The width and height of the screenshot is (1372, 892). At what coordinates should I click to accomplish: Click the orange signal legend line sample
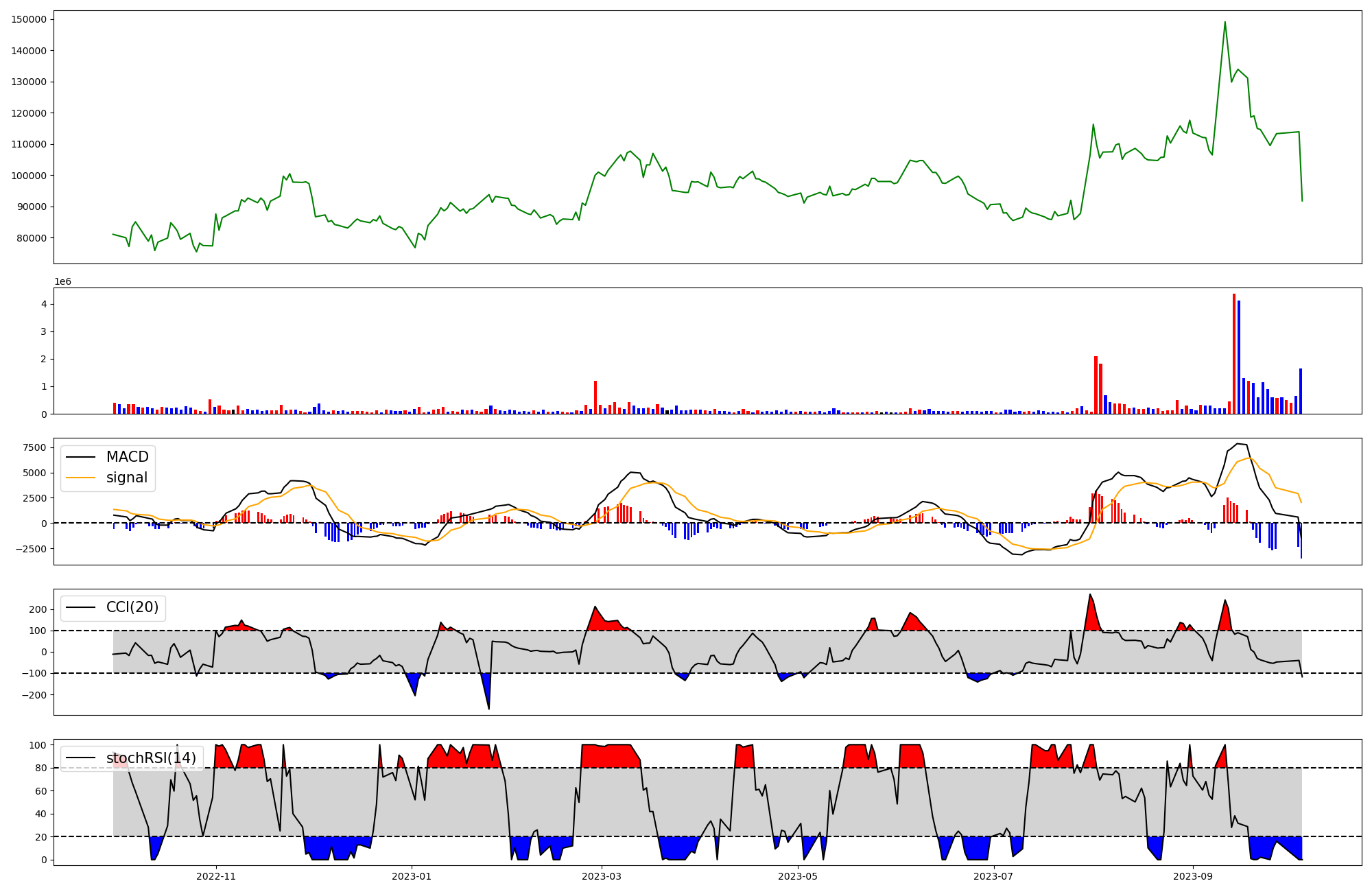point(80,478)
